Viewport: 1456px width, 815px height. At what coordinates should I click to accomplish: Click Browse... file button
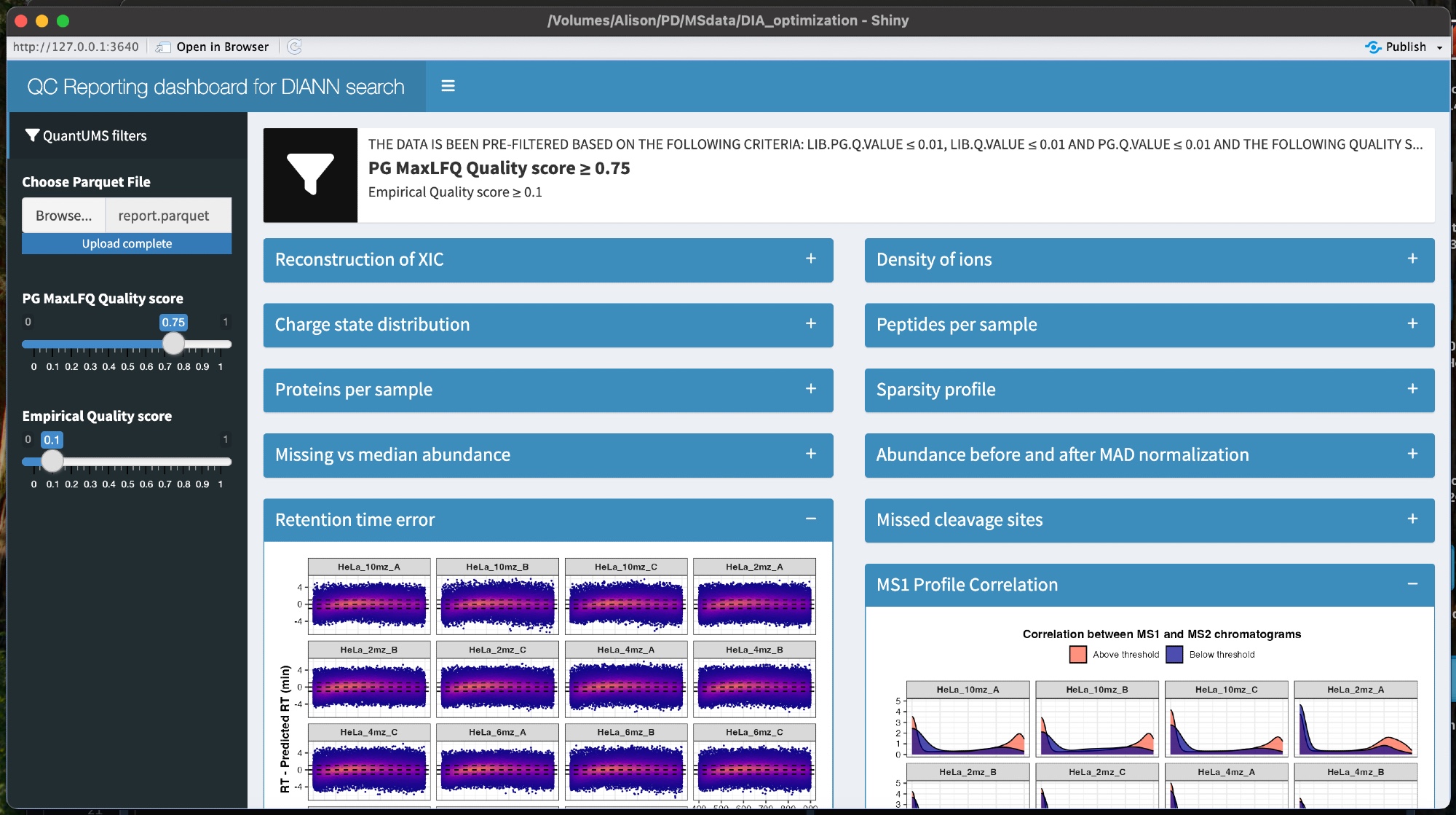[63, 216]
